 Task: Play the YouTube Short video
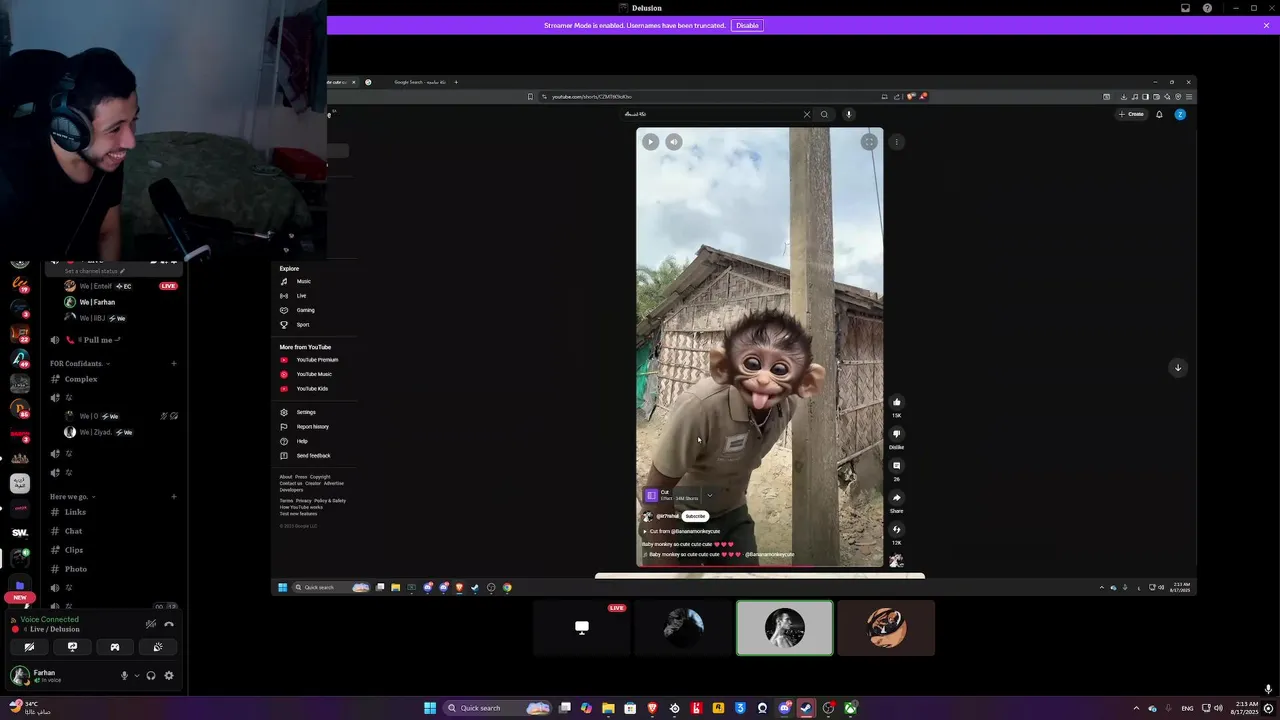pos(650,142)
